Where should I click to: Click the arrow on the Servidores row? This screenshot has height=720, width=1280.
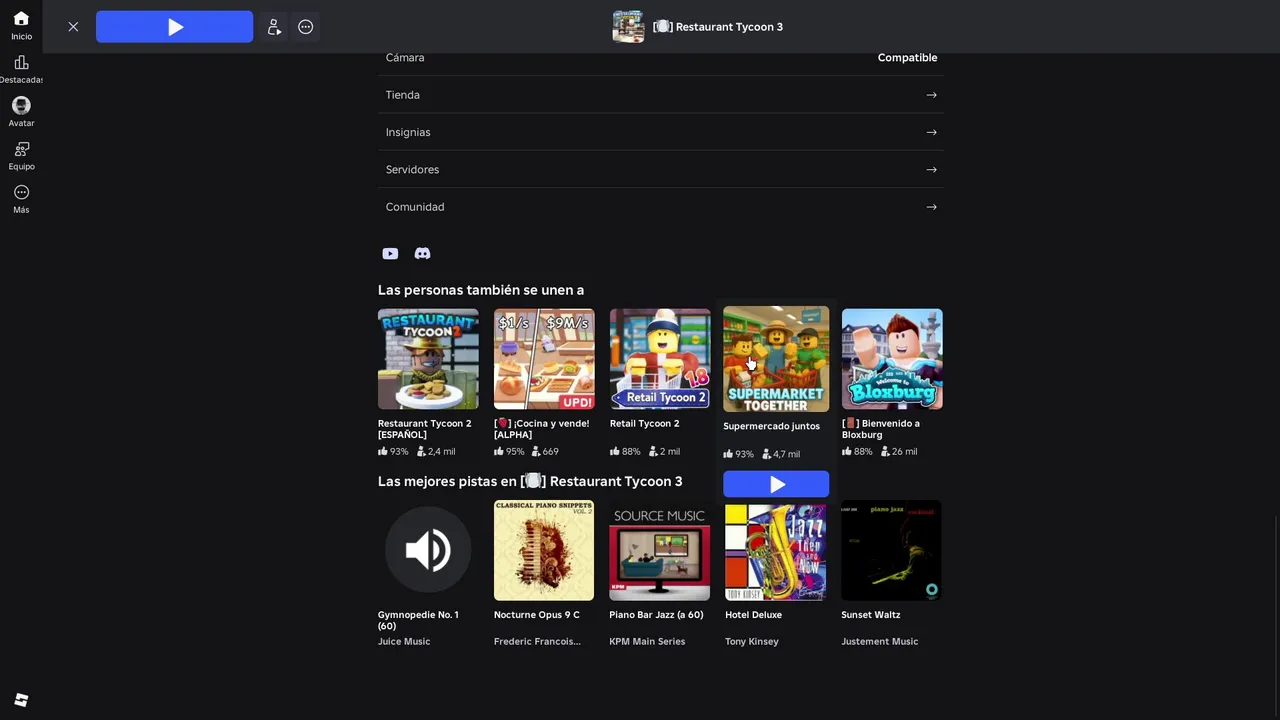click(931, 170)
